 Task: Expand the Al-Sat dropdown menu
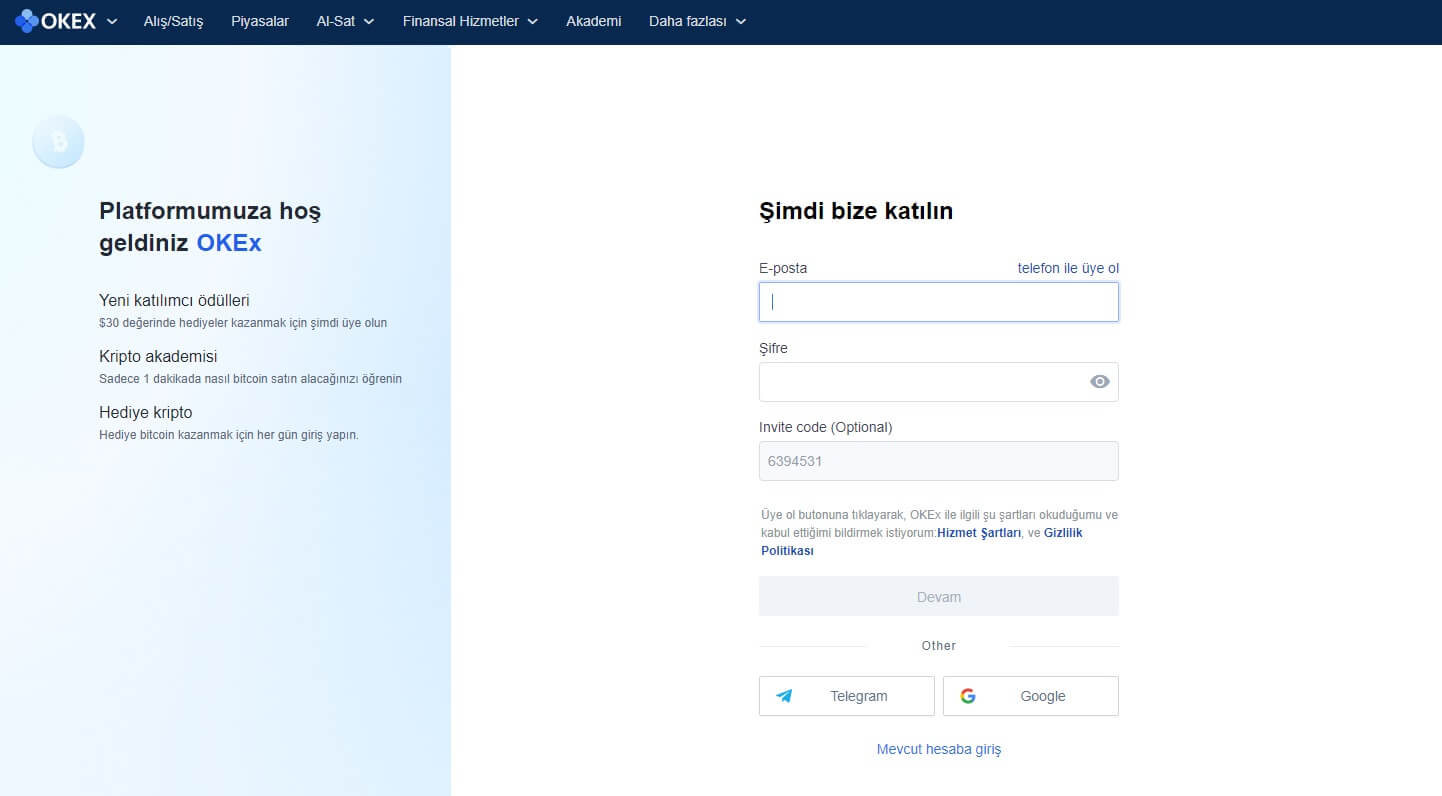345,21
